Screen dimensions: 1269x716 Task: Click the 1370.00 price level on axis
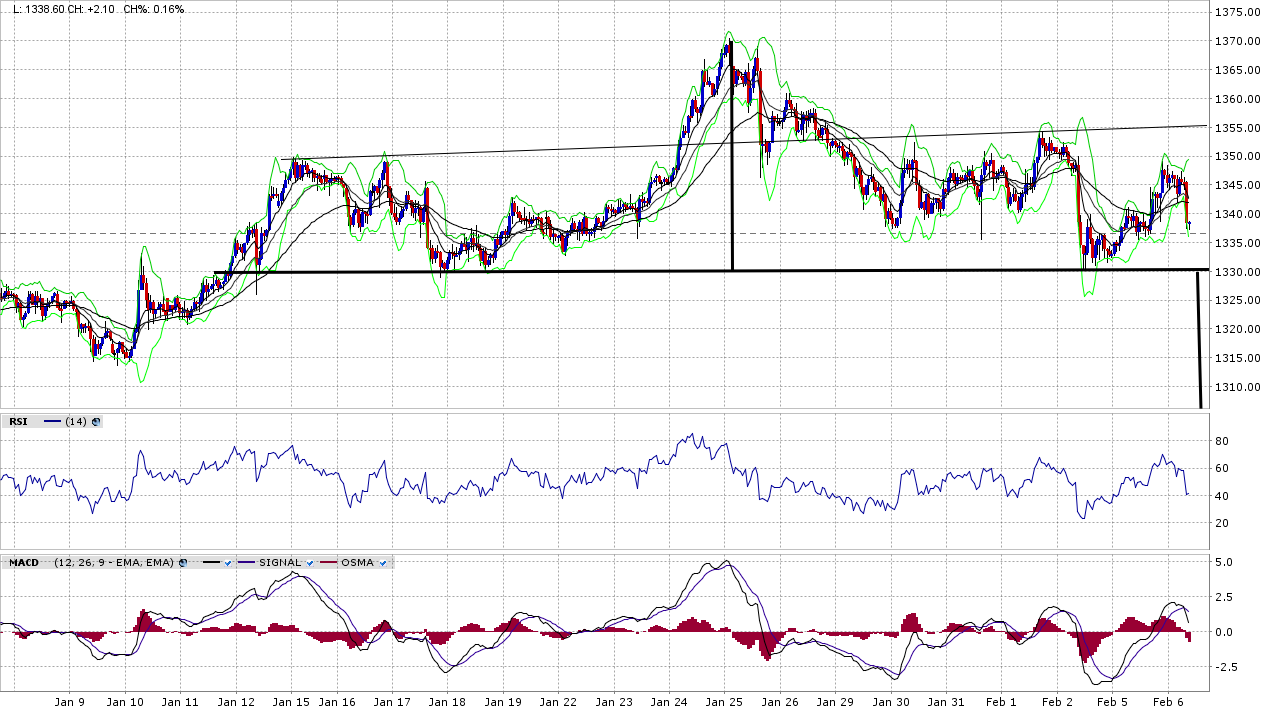1236,41
